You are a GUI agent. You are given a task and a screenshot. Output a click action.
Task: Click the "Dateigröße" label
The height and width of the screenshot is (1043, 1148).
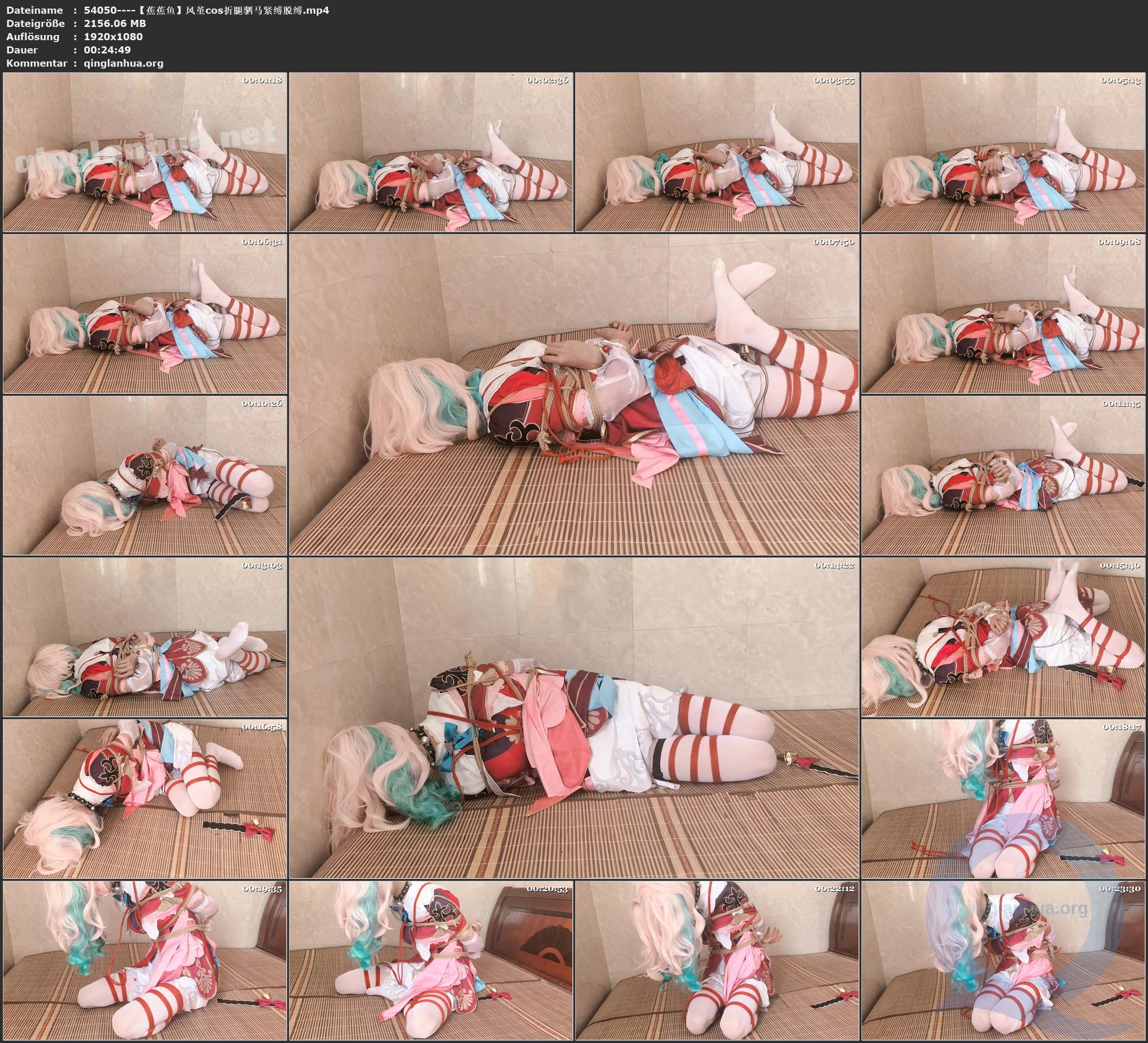[35, 23]
